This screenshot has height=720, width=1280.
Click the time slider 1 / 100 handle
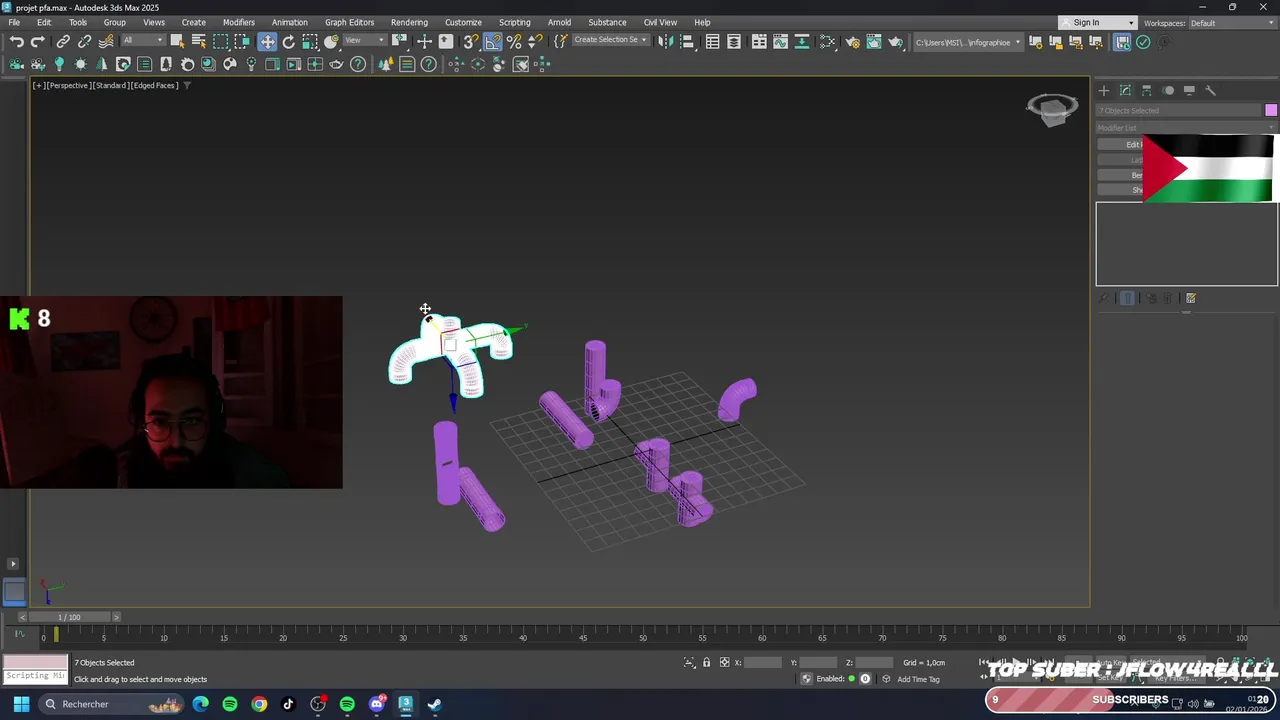point(68,617)
